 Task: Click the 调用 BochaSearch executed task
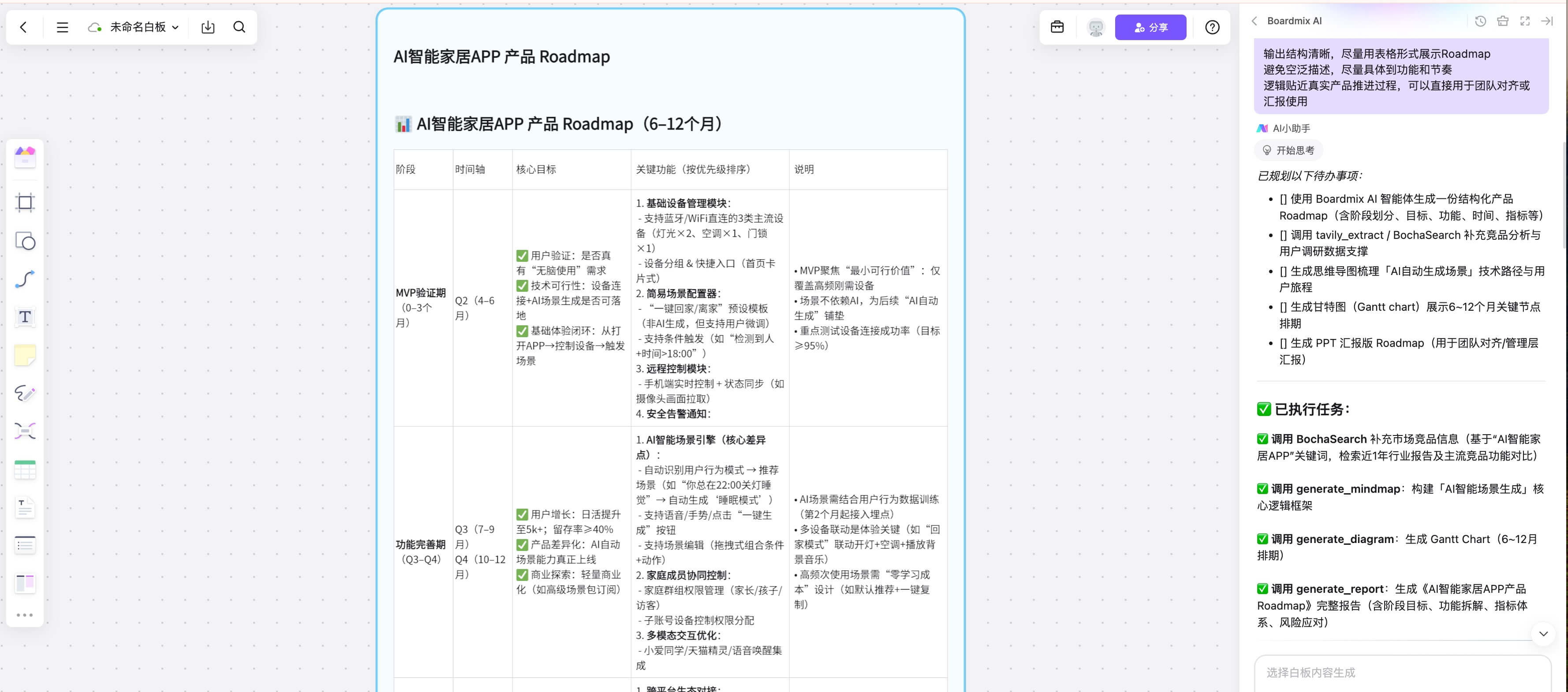click(1399, 447)
